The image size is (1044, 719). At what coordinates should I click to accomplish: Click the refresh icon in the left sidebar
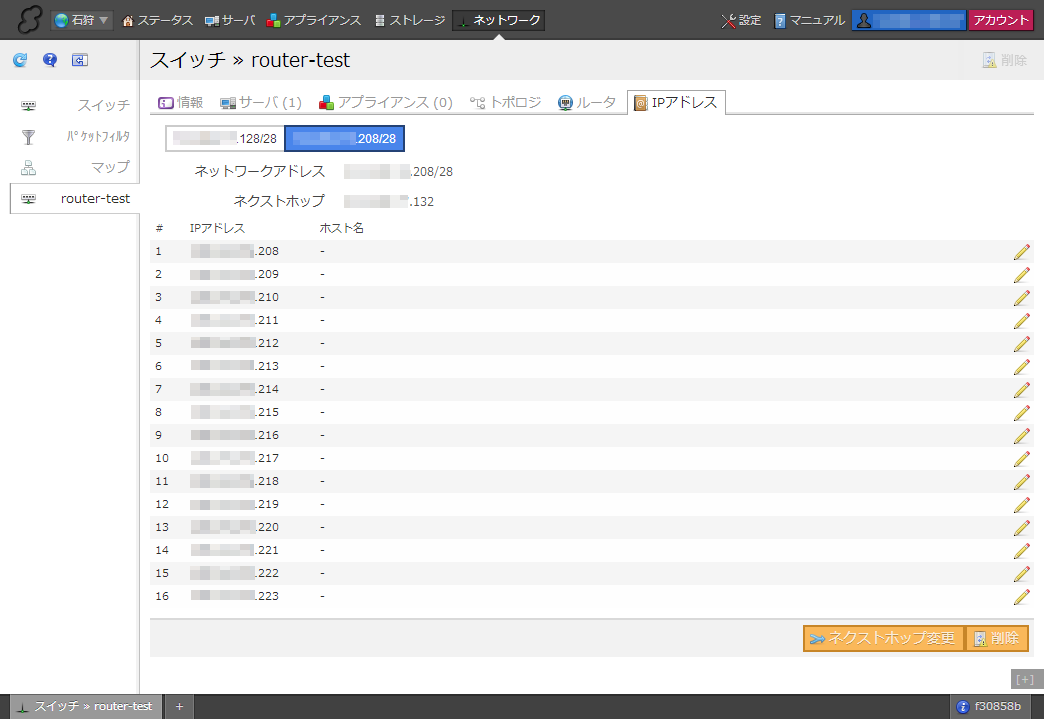(20, 61)
